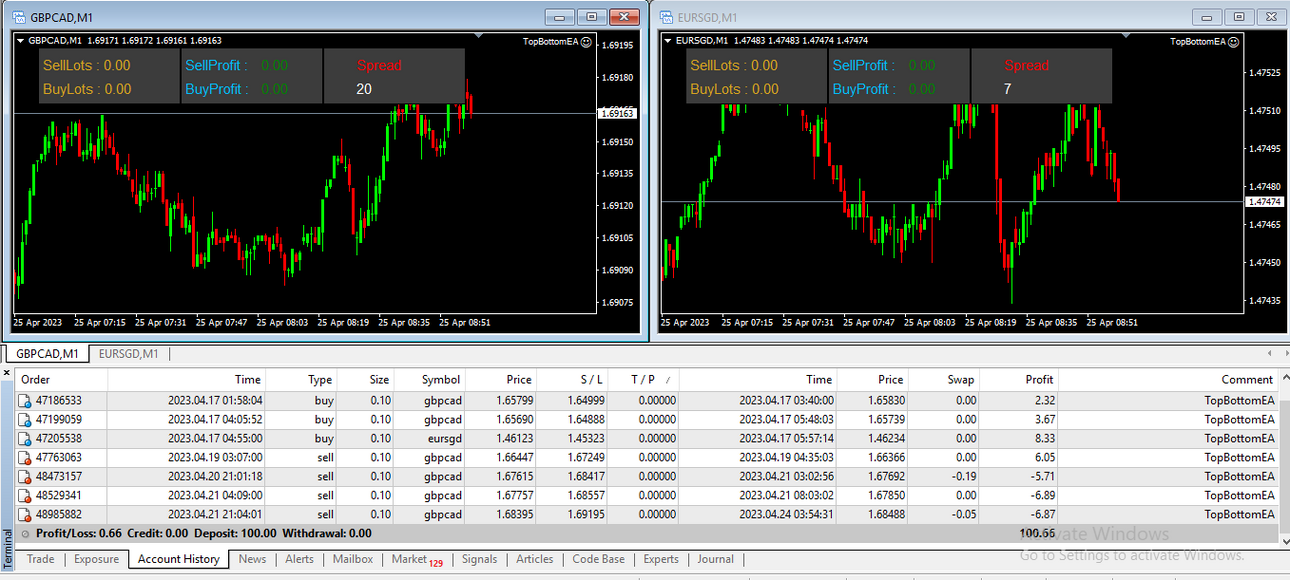Switch to the GBPCAD,M1 chart tab
The image size is (1290, 580).
46,354
